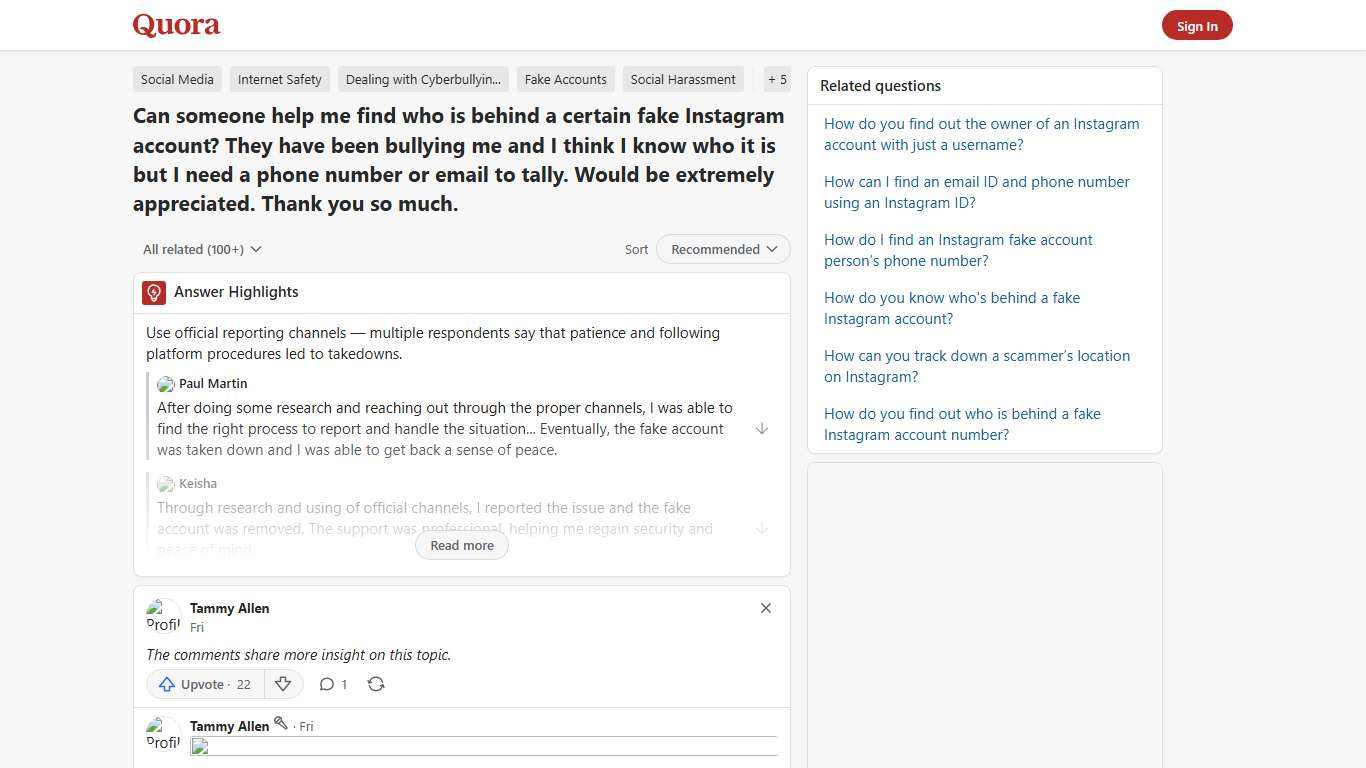Repost Tammy Allen's answer

376,684
